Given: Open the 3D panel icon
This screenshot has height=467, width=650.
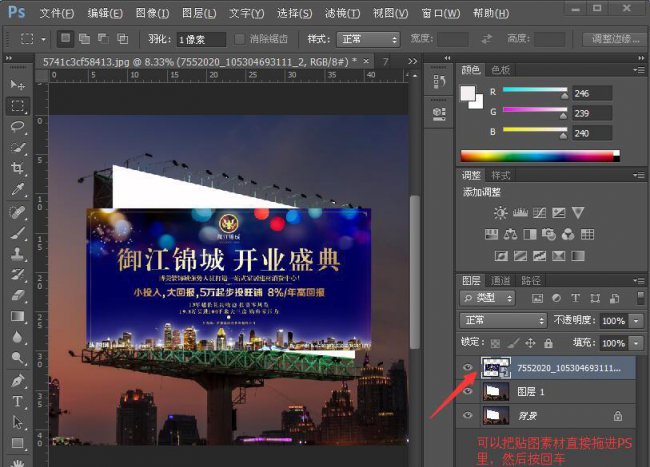Looking at the screenshot, I should 439,114.
